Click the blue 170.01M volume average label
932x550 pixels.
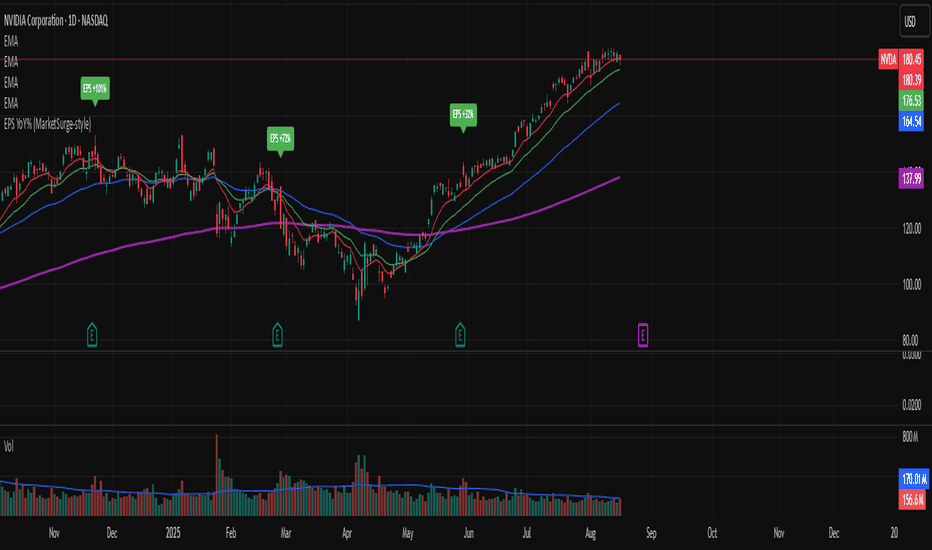(x=914, y=479)
